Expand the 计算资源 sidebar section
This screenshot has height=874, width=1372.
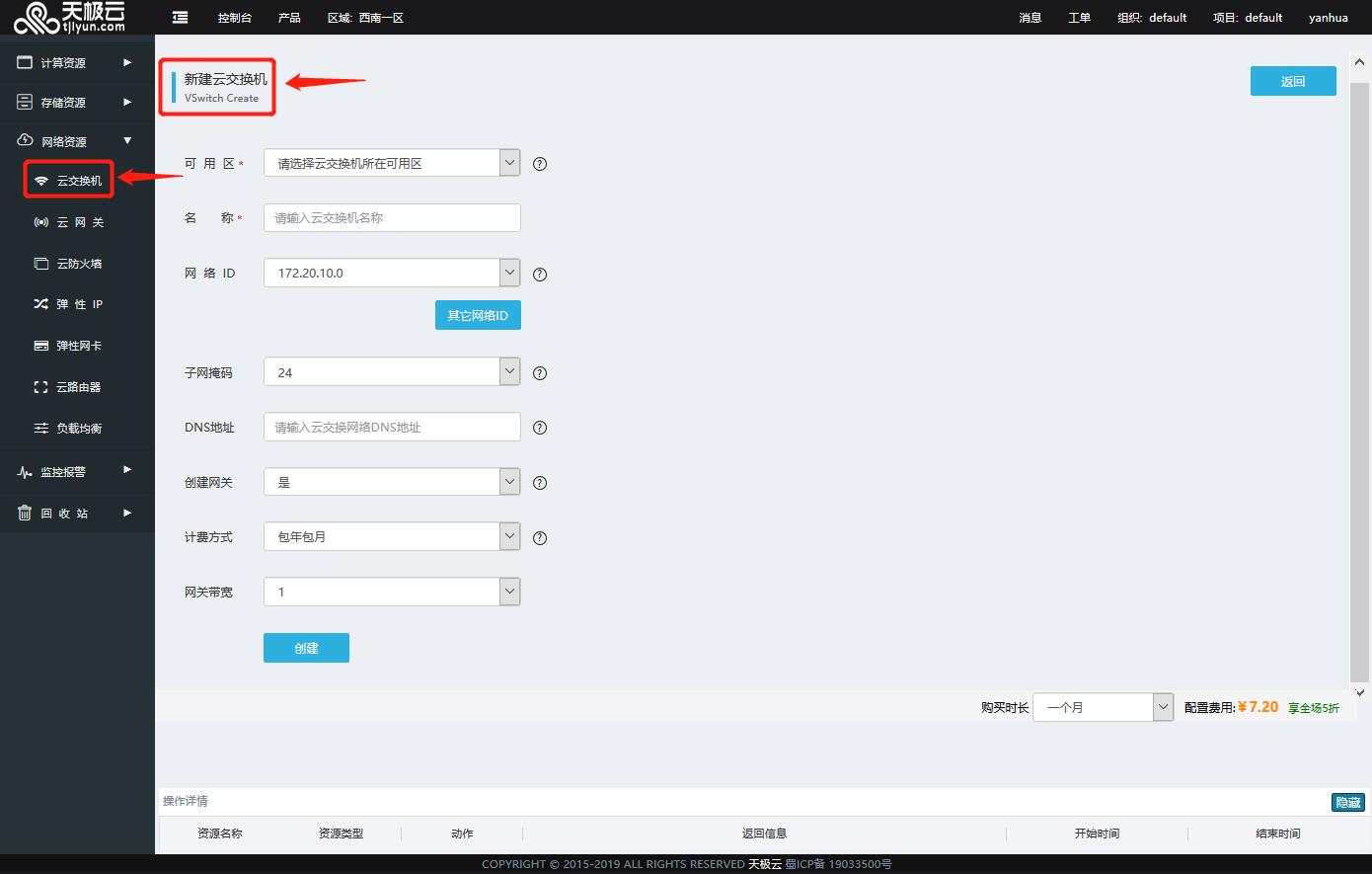point(77,63)
